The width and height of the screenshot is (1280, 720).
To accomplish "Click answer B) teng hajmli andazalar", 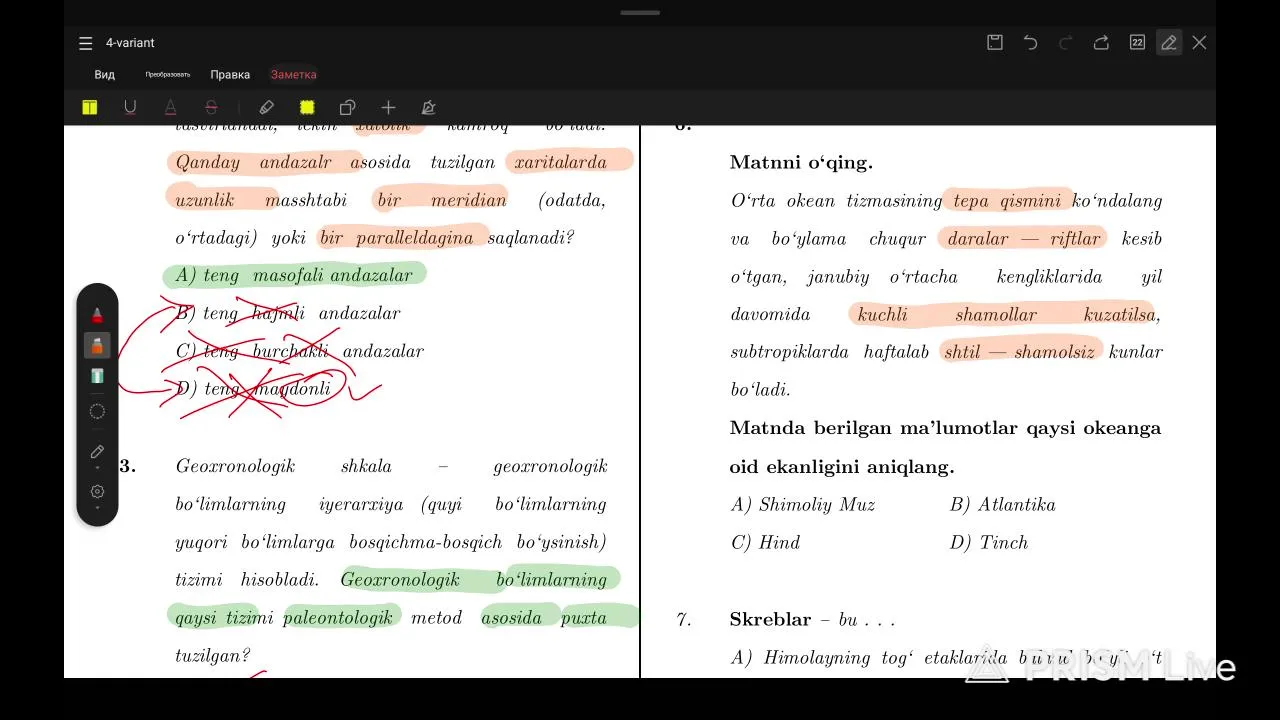I will click(x=287, y=313).
